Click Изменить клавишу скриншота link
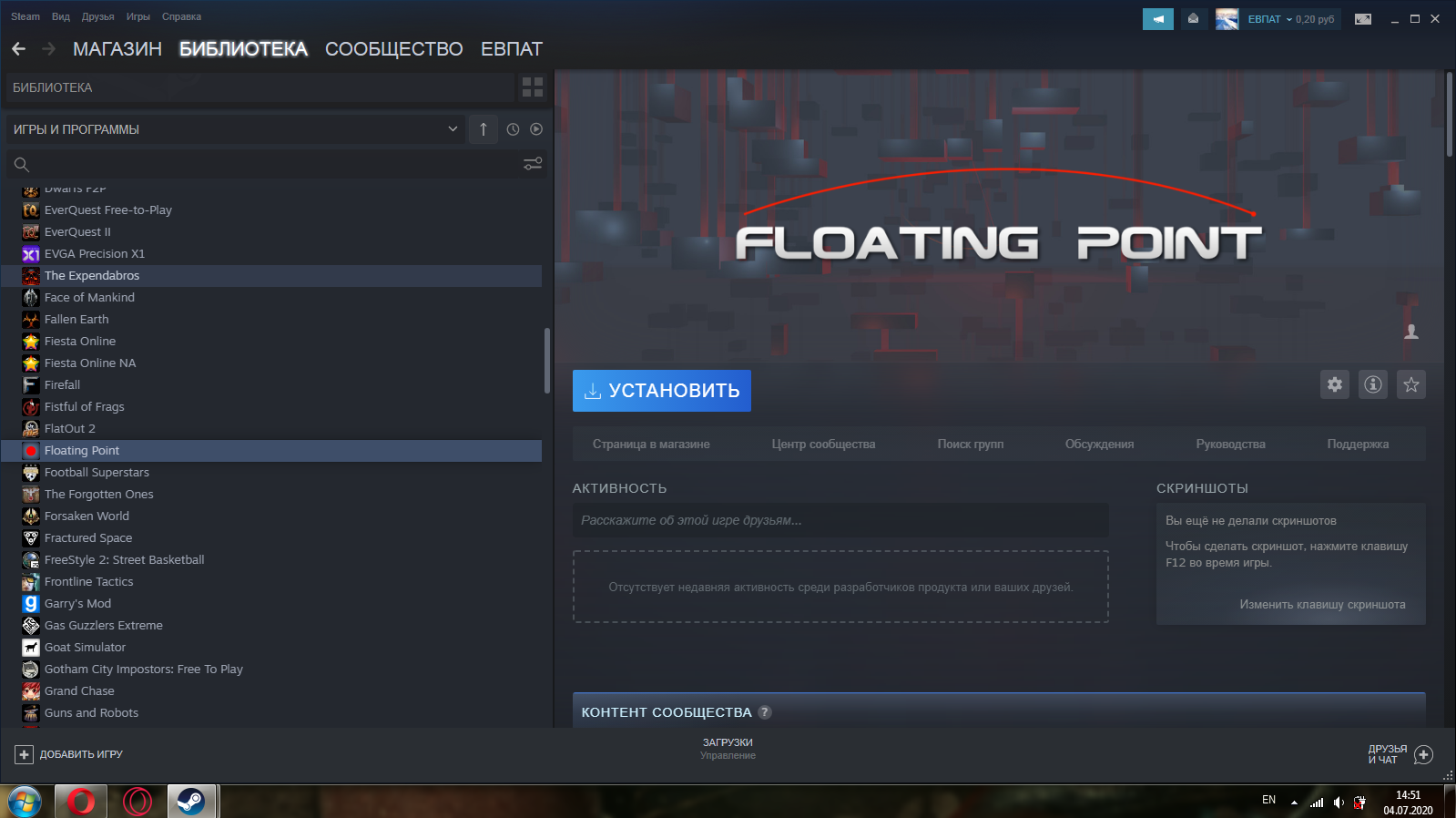1456x818 pixels. (x=1322, y=605)
